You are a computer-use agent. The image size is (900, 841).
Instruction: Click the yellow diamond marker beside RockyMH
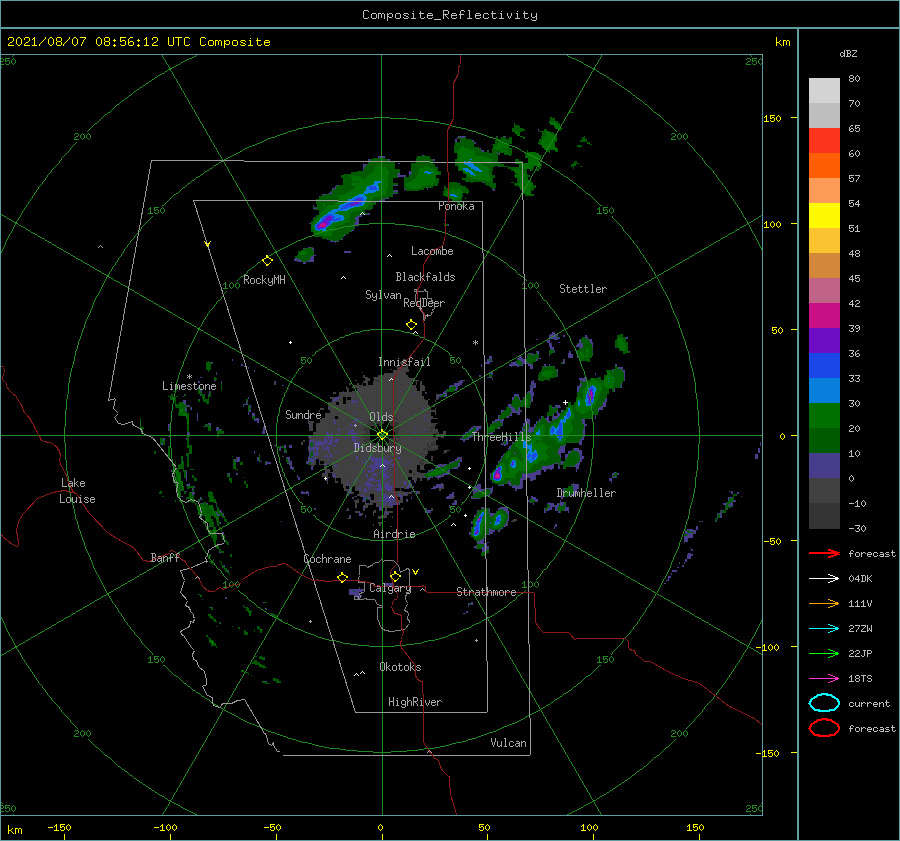[x=267, y=261]
